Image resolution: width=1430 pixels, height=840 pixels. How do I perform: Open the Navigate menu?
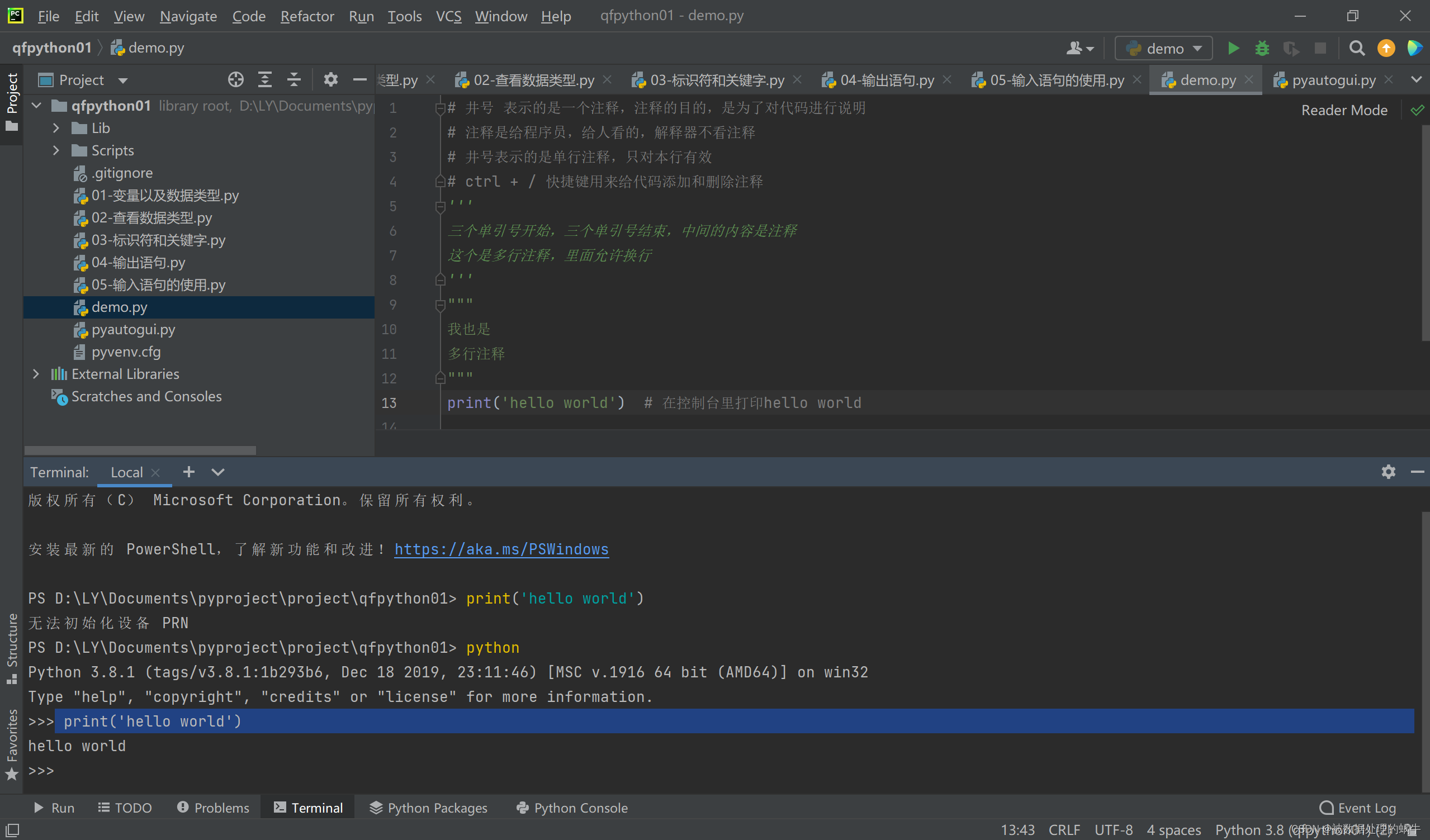pyautogui.click(x=188, y=16)
